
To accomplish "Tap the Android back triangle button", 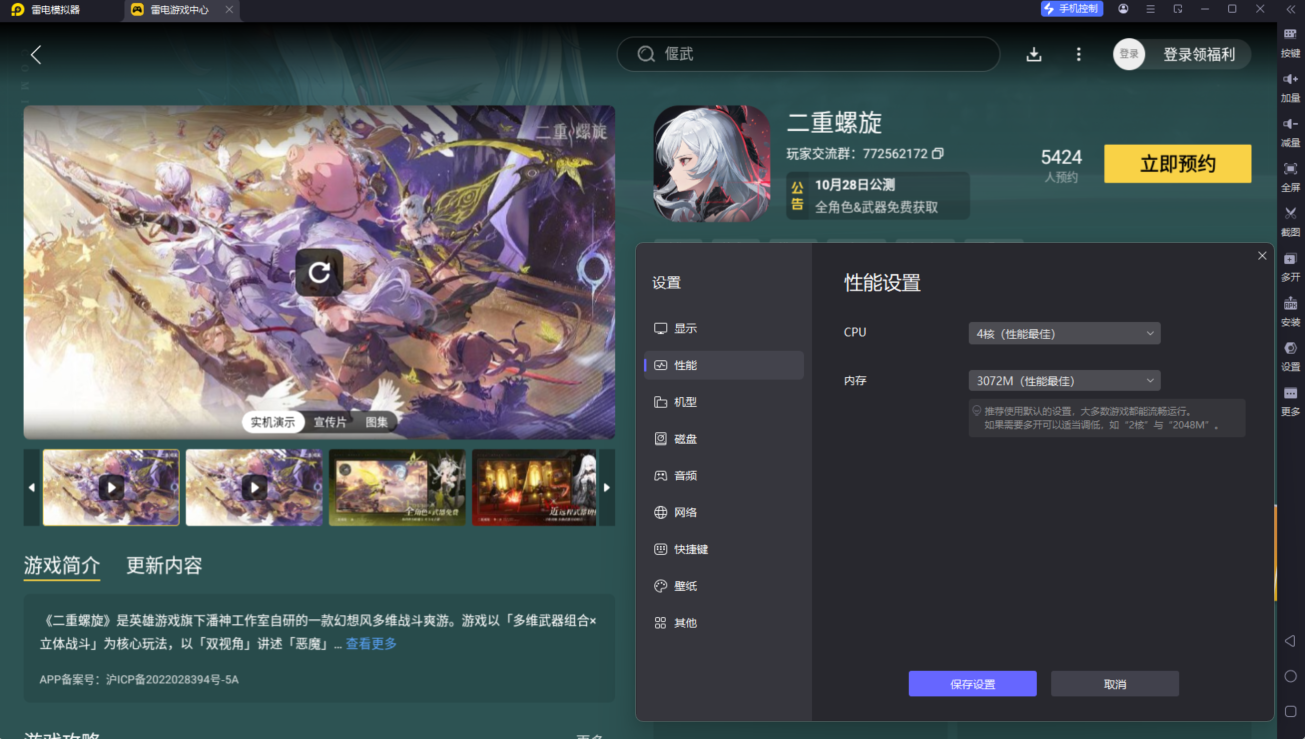I will tap(1290, 641).
